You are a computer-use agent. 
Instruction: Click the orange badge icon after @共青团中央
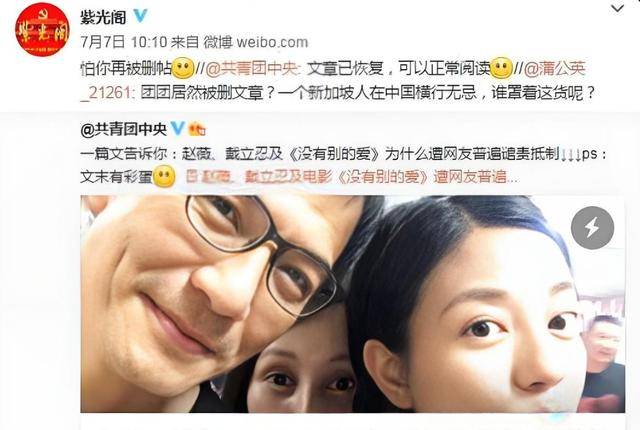tap(197, 129)
